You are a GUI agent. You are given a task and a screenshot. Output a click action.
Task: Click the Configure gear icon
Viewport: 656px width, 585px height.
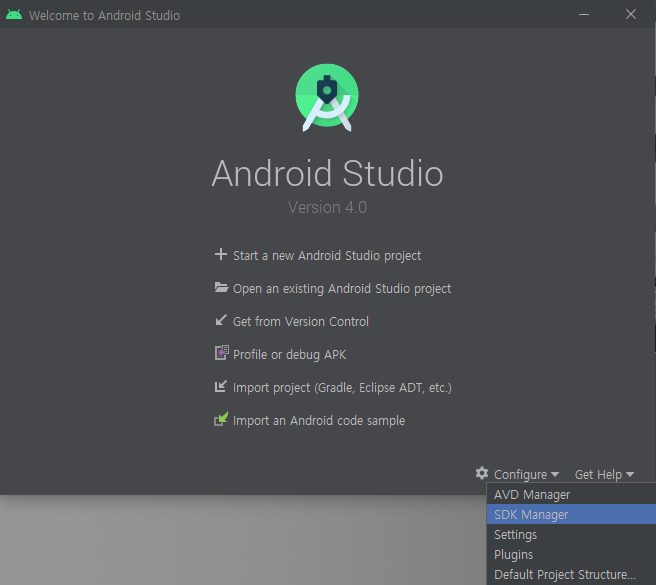pyautogui.click(x=482, y=473)
